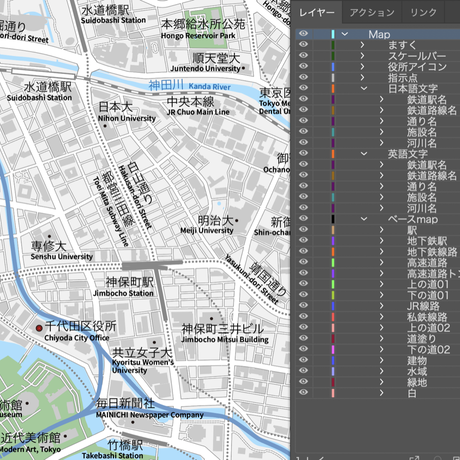Expand the 地下鉄線路 sublayer

click(x=382, y=251)
